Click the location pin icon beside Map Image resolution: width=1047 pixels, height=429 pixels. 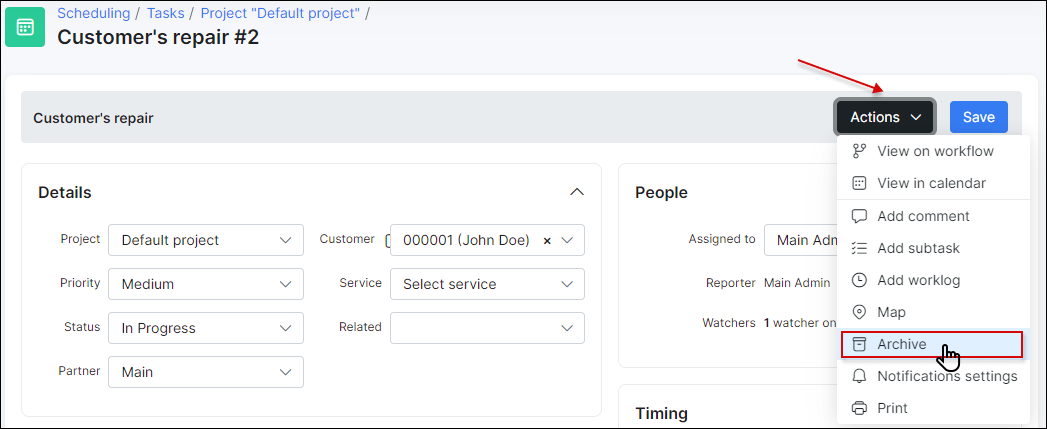click(x=859, y=312)
